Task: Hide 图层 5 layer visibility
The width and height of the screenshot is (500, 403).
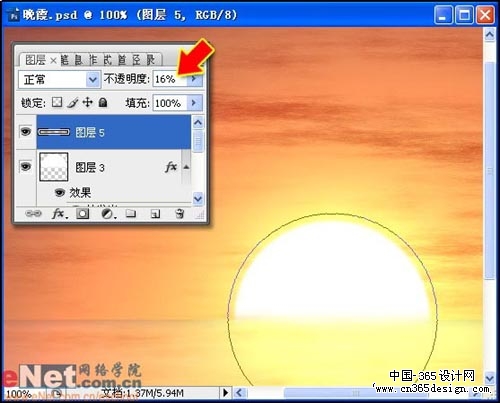Action: pyautogui.click(x=26, y=132)
